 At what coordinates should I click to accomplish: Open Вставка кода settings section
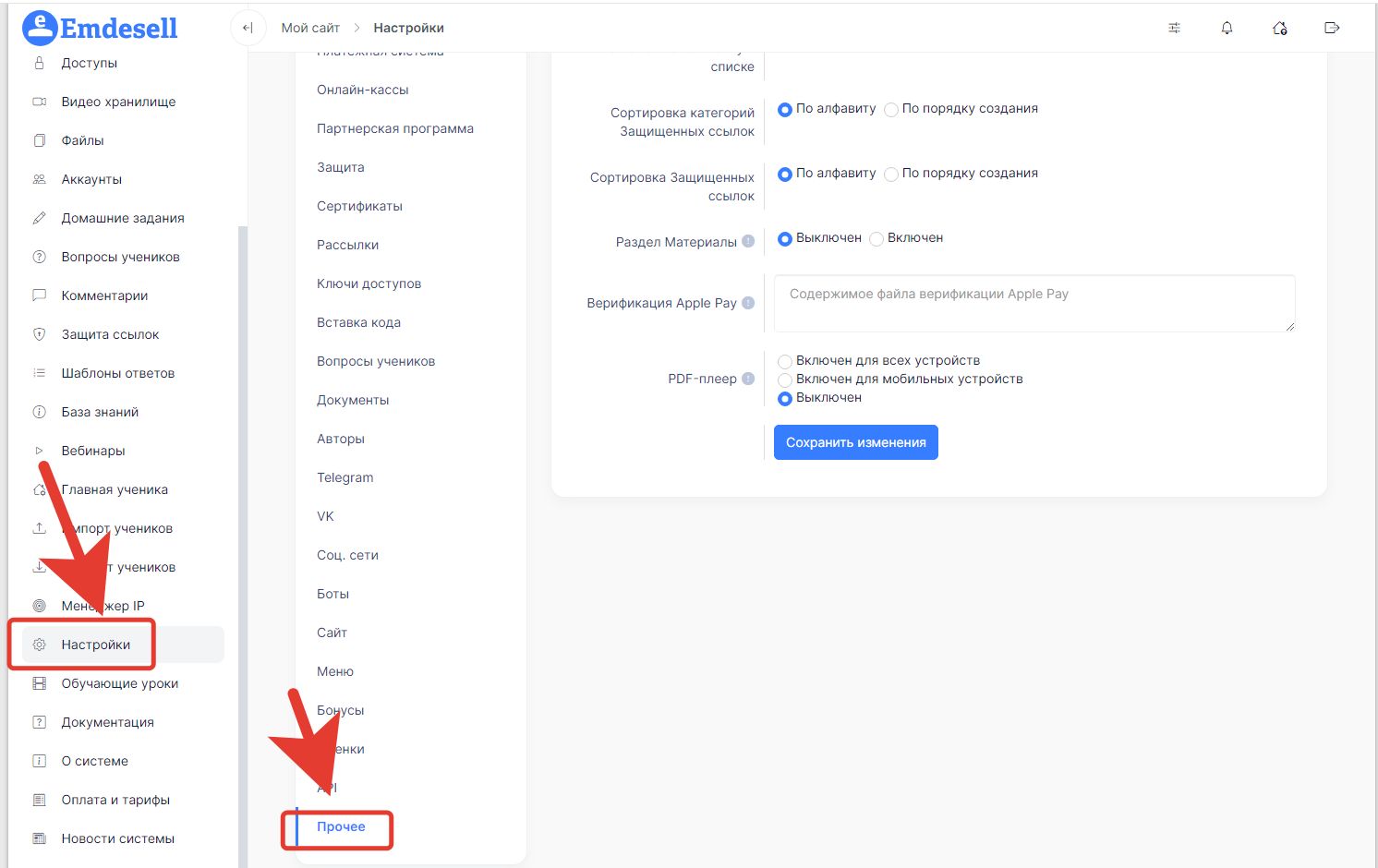[x=358, y=322]
